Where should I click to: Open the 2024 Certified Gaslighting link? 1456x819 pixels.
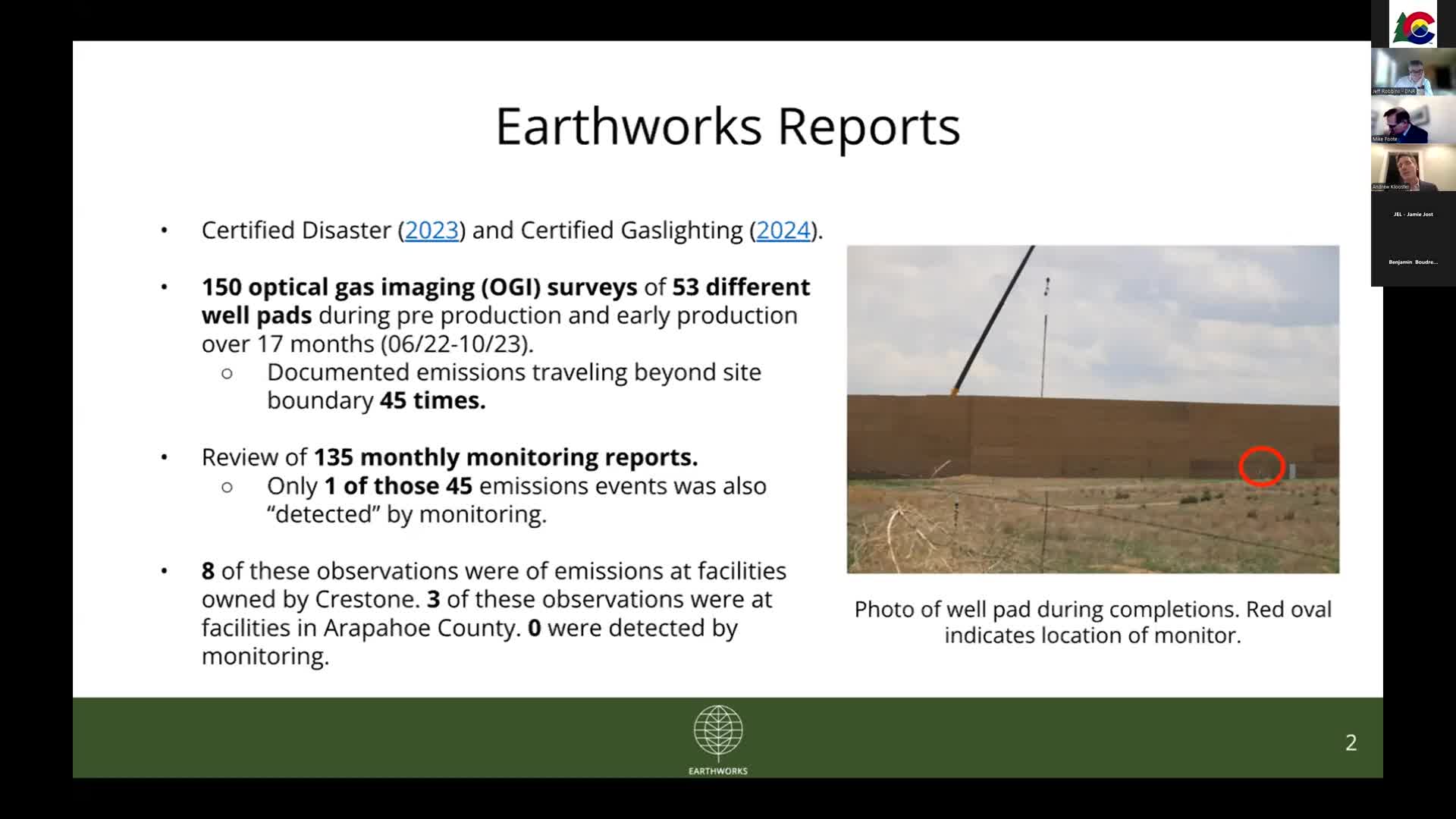pos(783,231)
